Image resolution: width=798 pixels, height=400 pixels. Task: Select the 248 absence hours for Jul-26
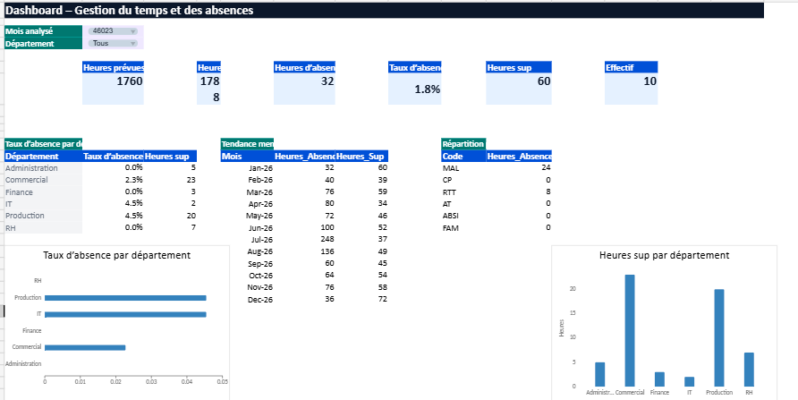tap(304, 239)
